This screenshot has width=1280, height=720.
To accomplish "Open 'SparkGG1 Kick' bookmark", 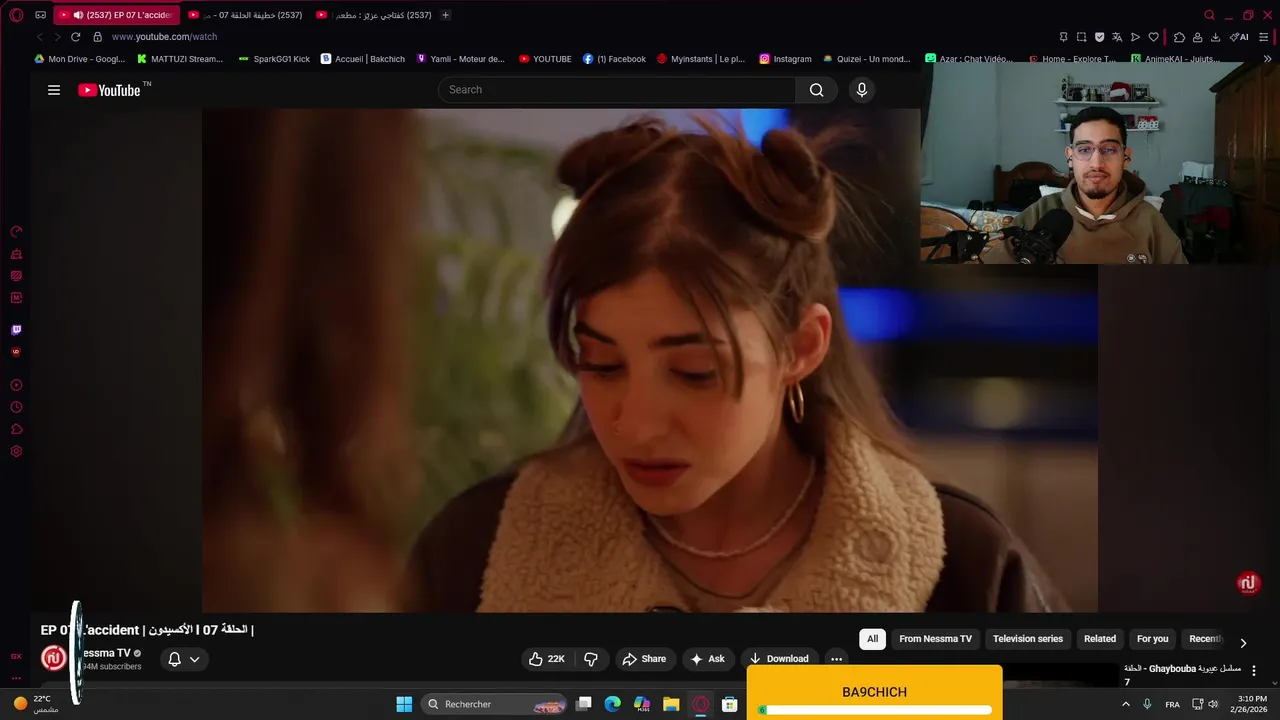I will [x=275, y=59].
